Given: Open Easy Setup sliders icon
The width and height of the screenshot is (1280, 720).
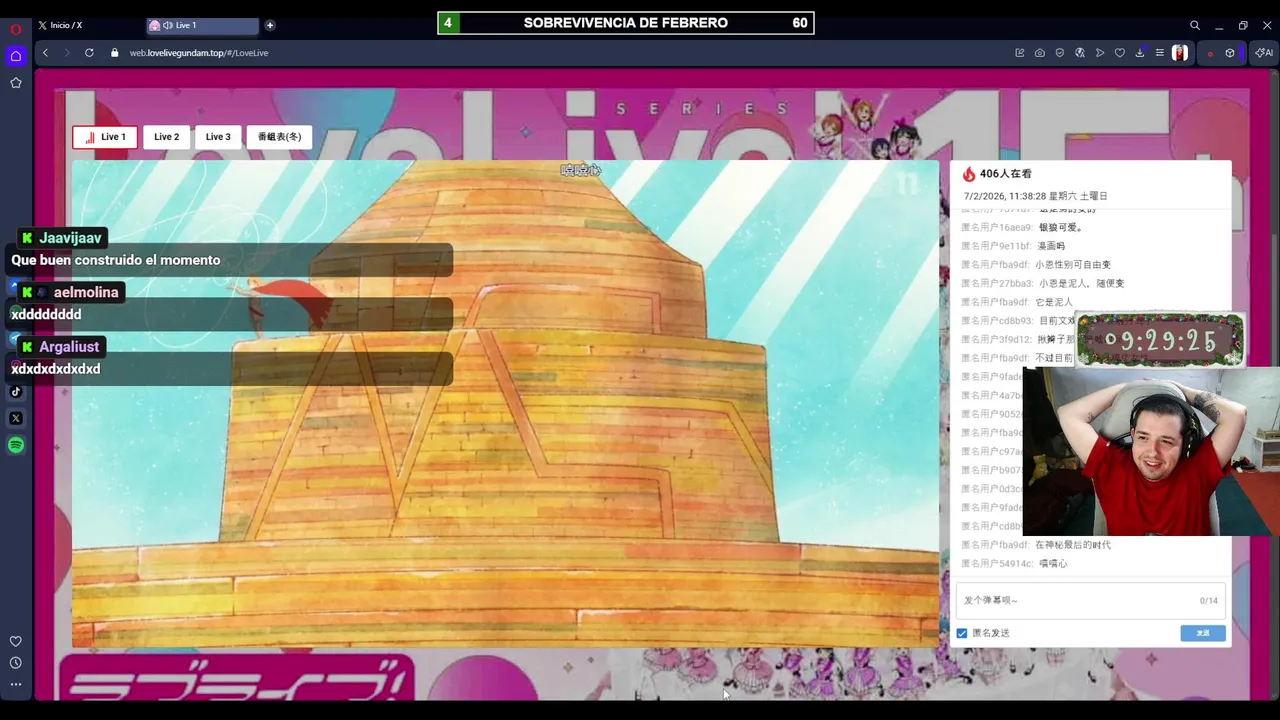Looking at the screenshot, I should (1160, 53).
